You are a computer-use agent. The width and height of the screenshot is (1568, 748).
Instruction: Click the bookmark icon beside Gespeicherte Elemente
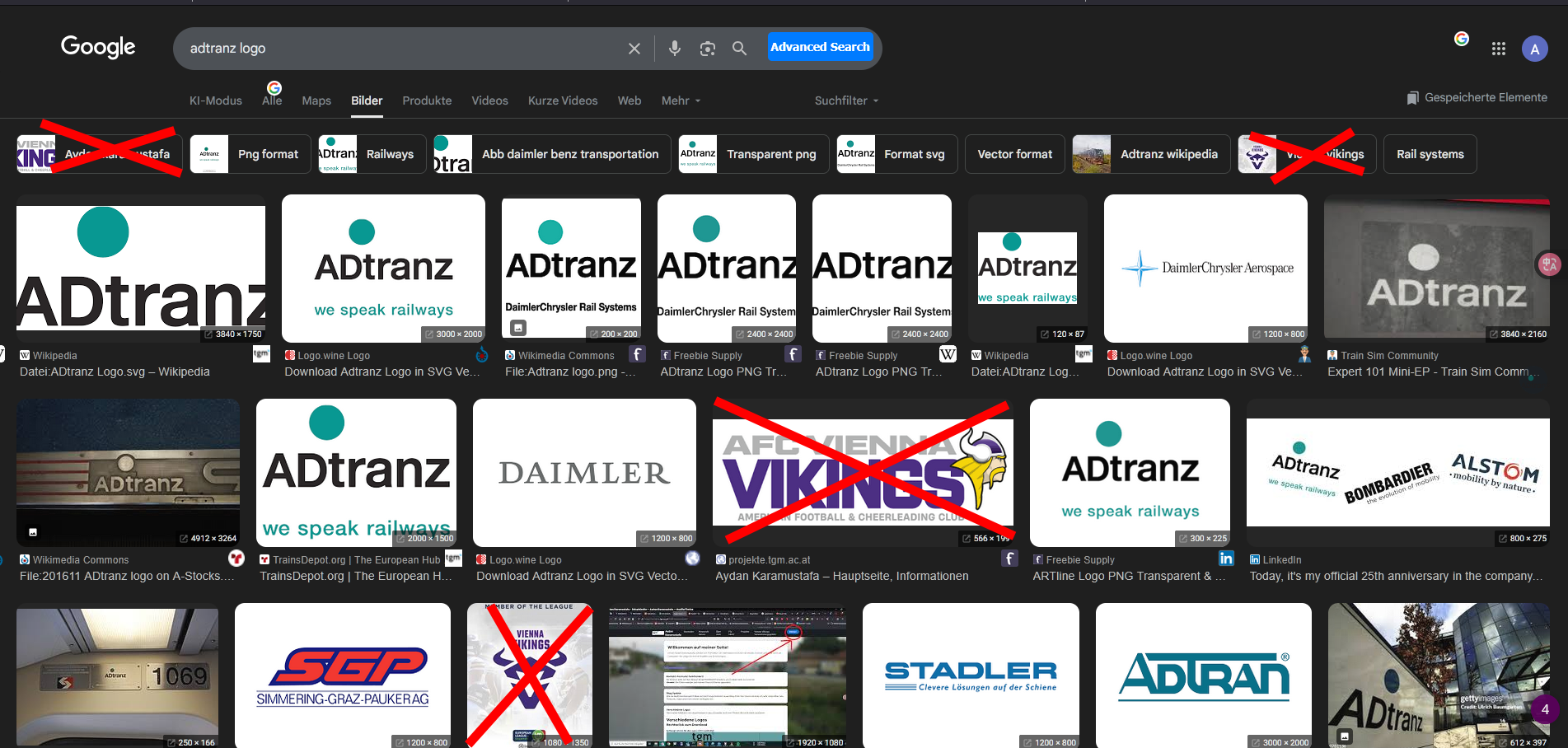[x=1413, y=98]
